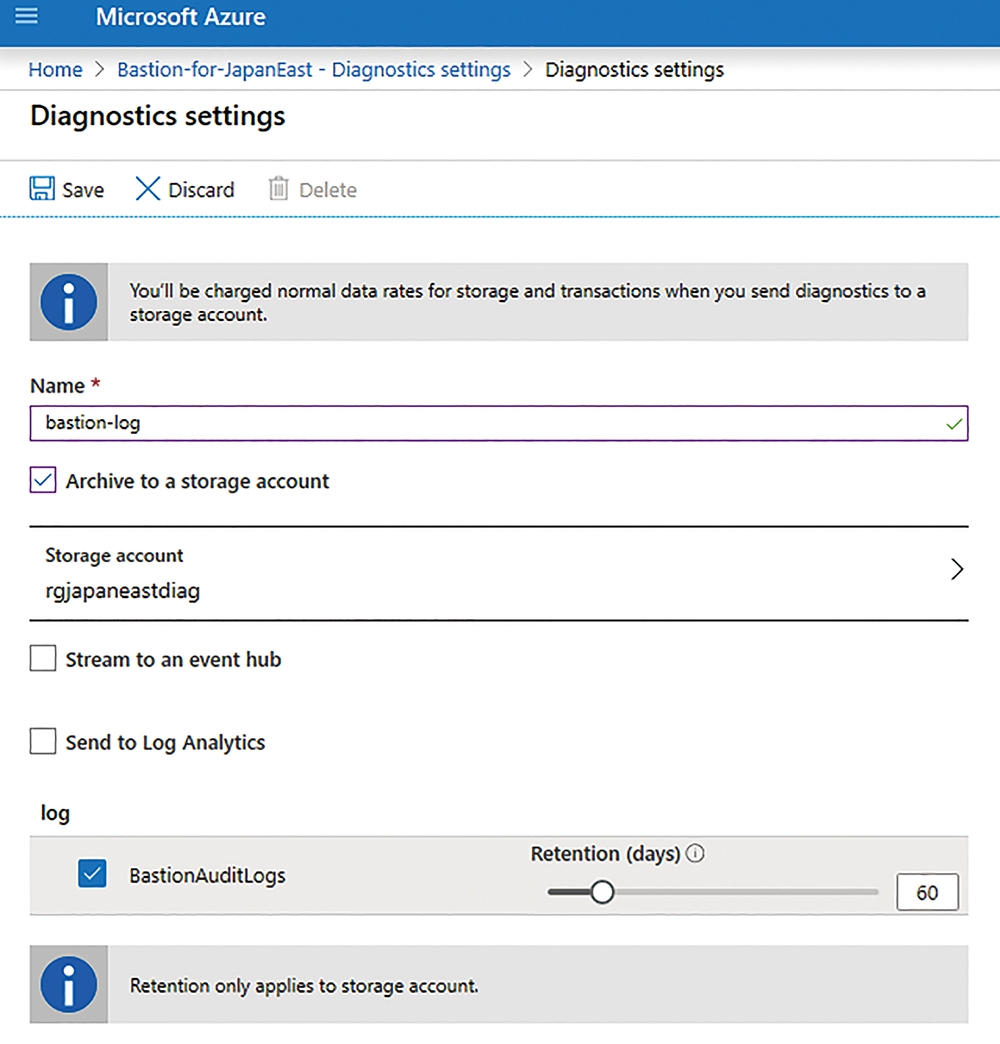The width and height of the screenshot is (1000, 1044).
Task: Click the green validation checkmark in Name field
Action: (953, 423)
